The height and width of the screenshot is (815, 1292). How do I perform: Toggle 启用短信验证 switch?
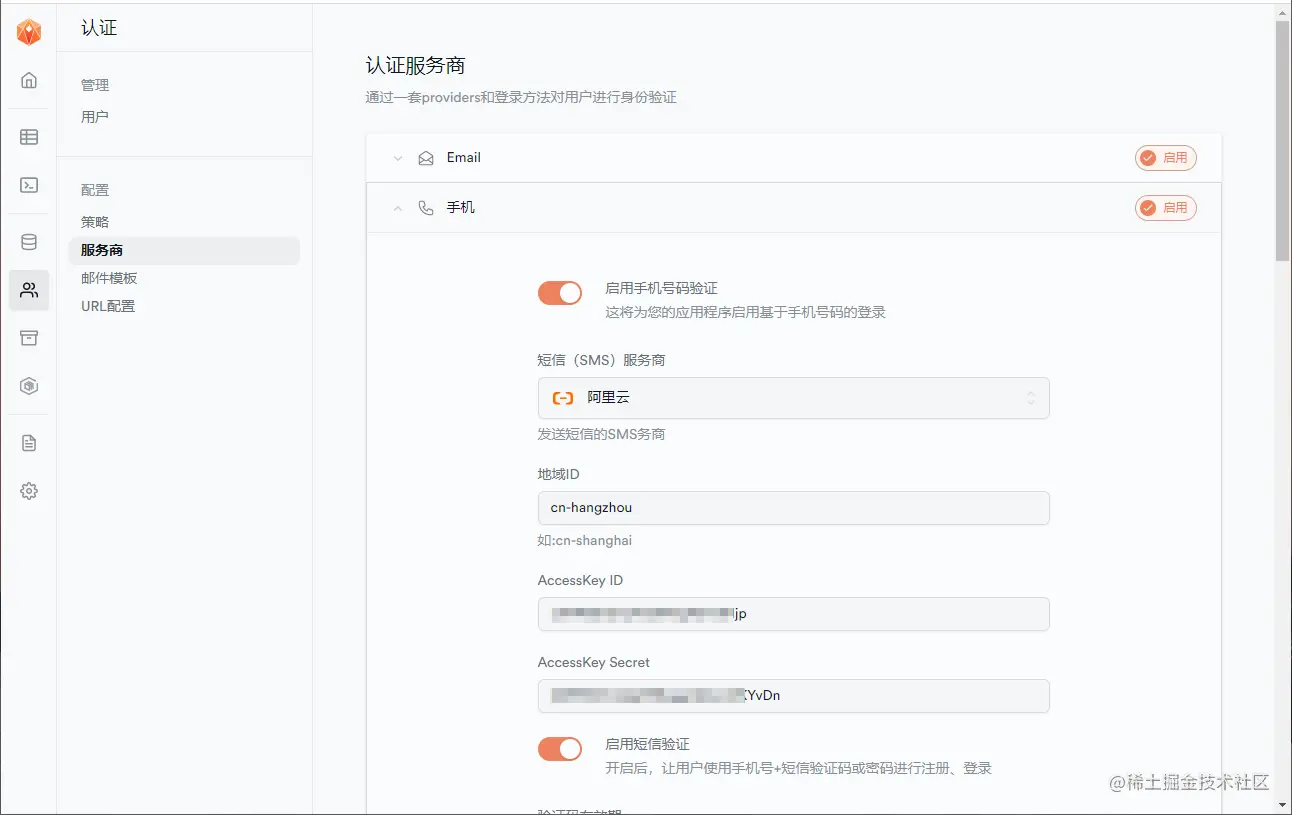[x=560, y=749]
